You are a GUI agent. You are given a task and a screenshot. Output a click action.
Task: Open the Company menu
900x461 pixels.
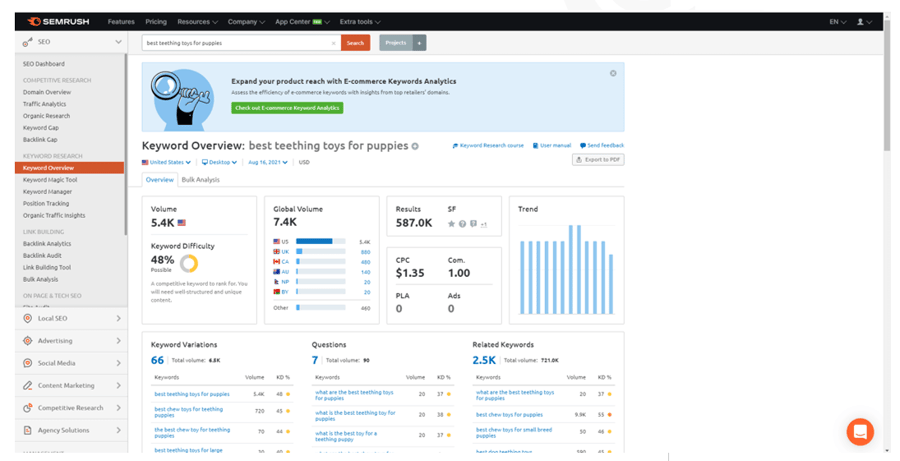(x=246, y=22)
